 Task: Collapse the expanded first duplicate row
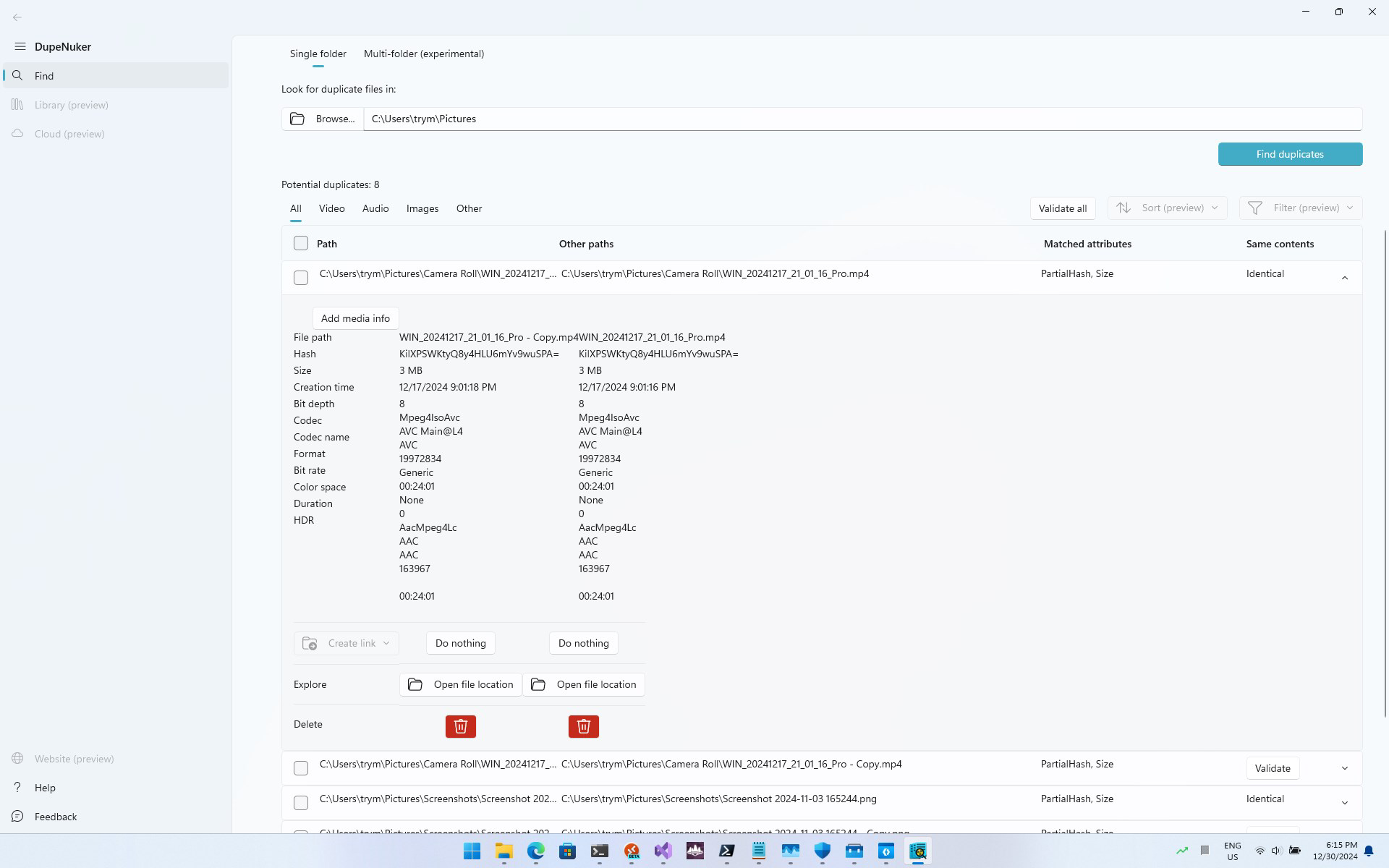point(1345,278)
